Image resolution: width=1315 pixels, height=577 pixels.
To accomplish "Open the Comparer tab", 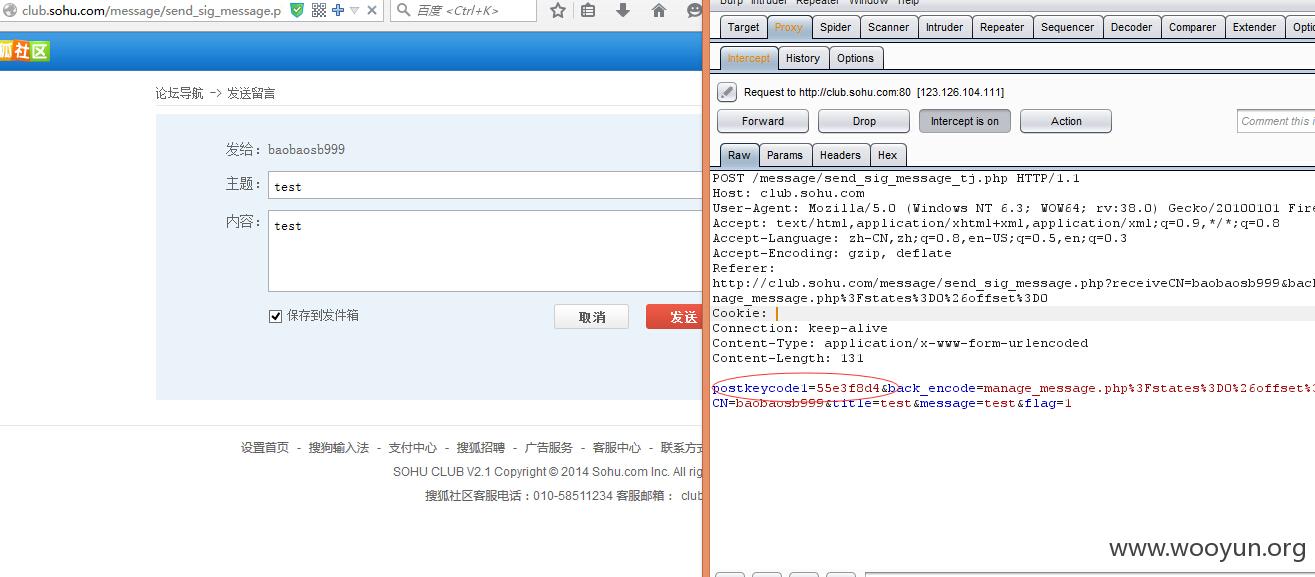I will click(x=1192, y=27).
